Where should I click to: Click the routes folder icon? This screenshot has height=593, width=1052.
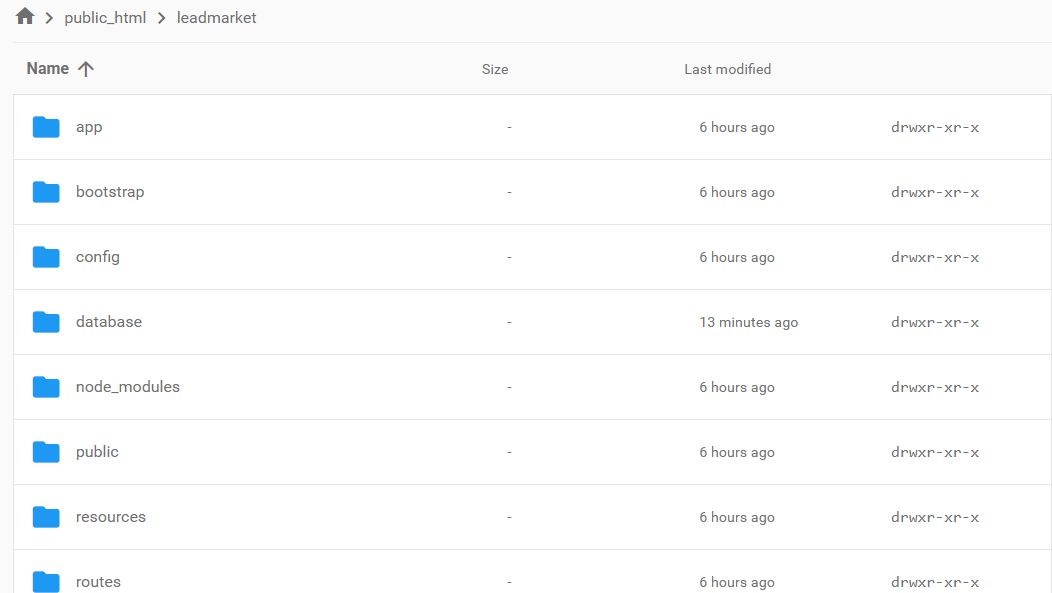(x=46, y=581)
